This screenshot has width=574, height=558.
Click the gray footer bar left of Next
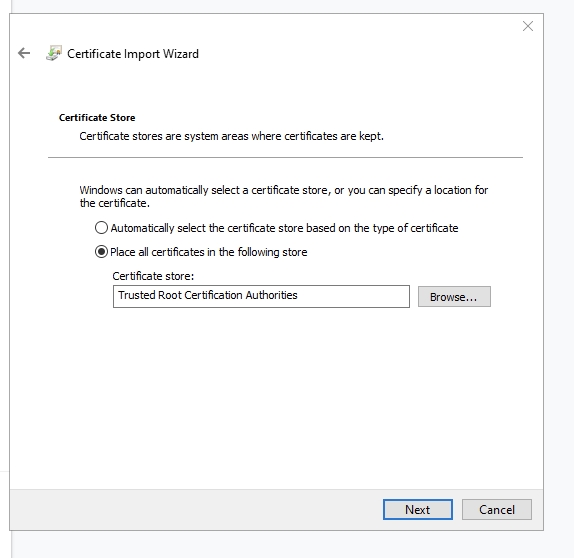pyautogui.click(x=196, y=509)
